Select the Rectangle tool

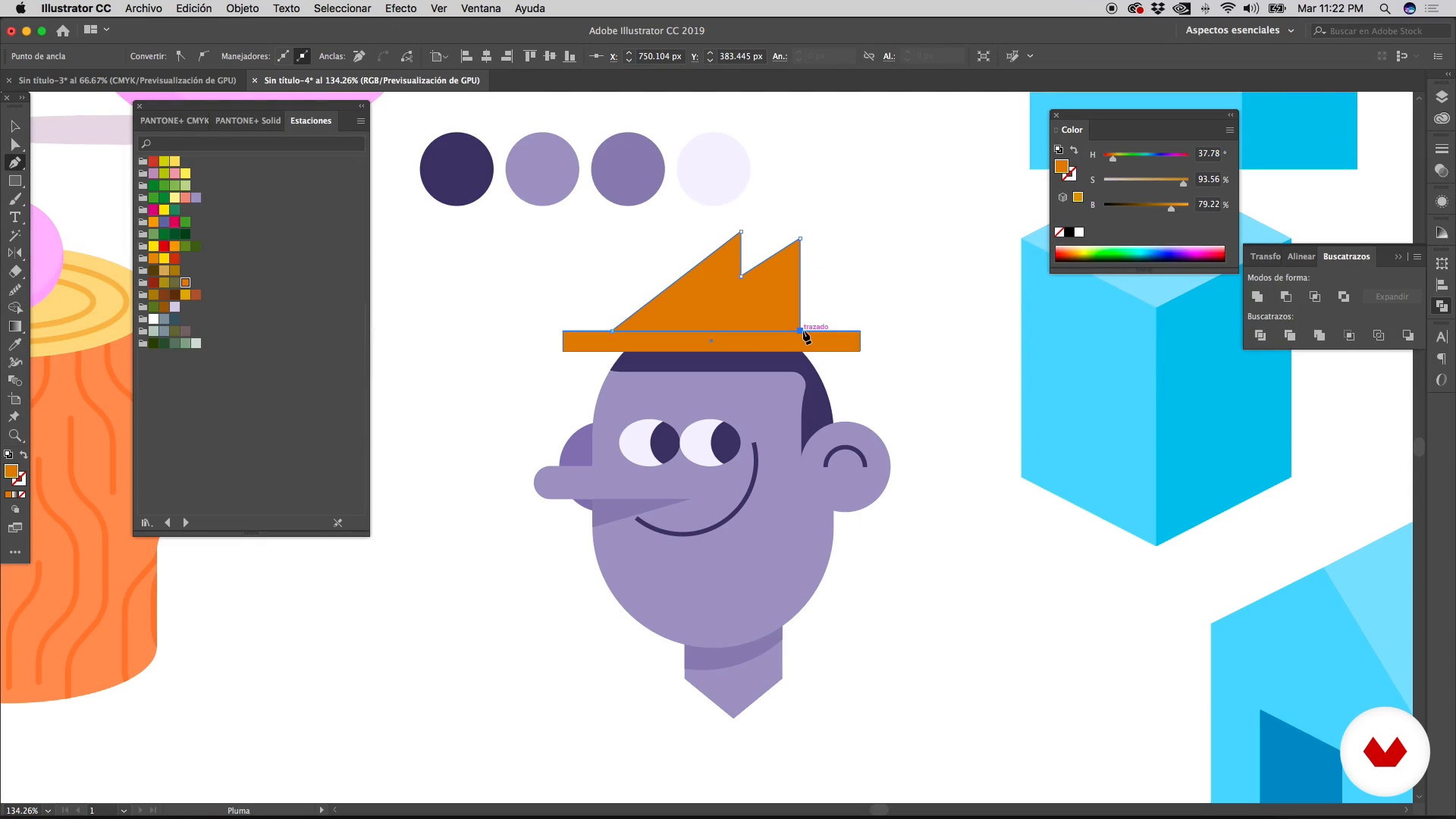(x=14, y=181)
